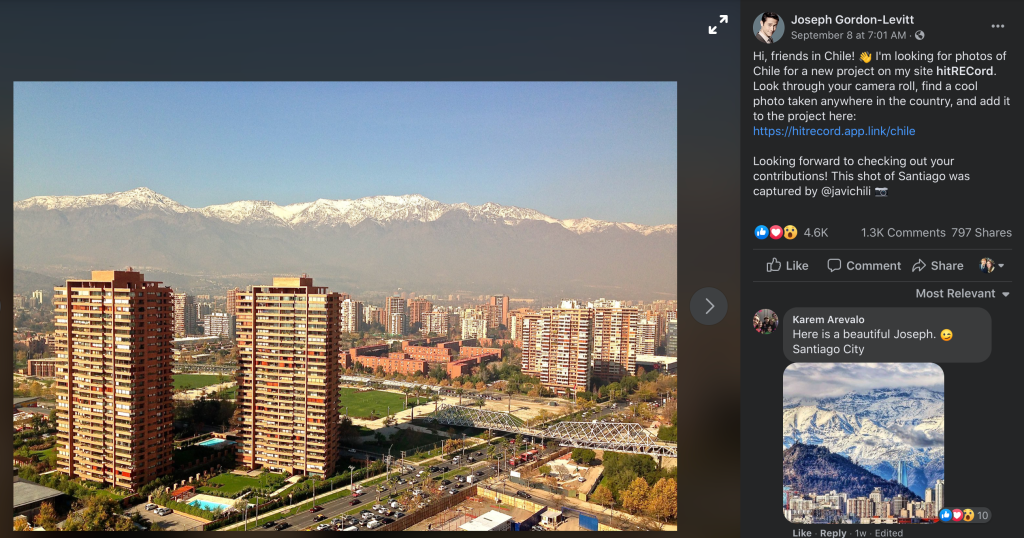Like Karem Arevalo's comment

pos(801,533)
